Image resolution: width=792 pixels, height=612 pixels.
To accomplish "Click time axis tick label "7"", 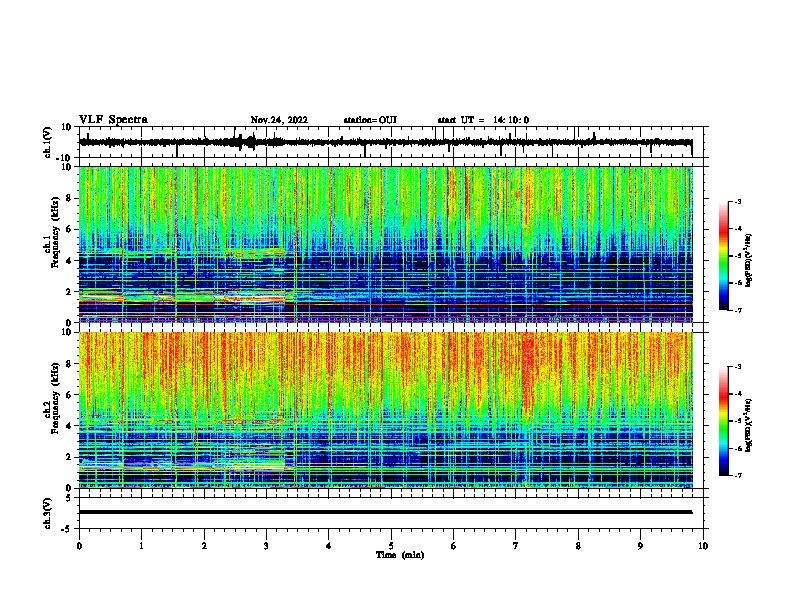I will [516, 546].
